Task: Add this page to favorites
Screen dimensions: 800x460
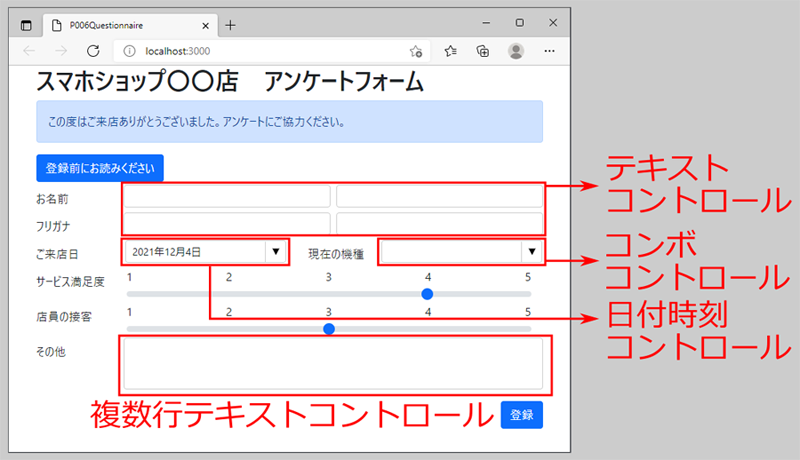Action: coord(416,52)
